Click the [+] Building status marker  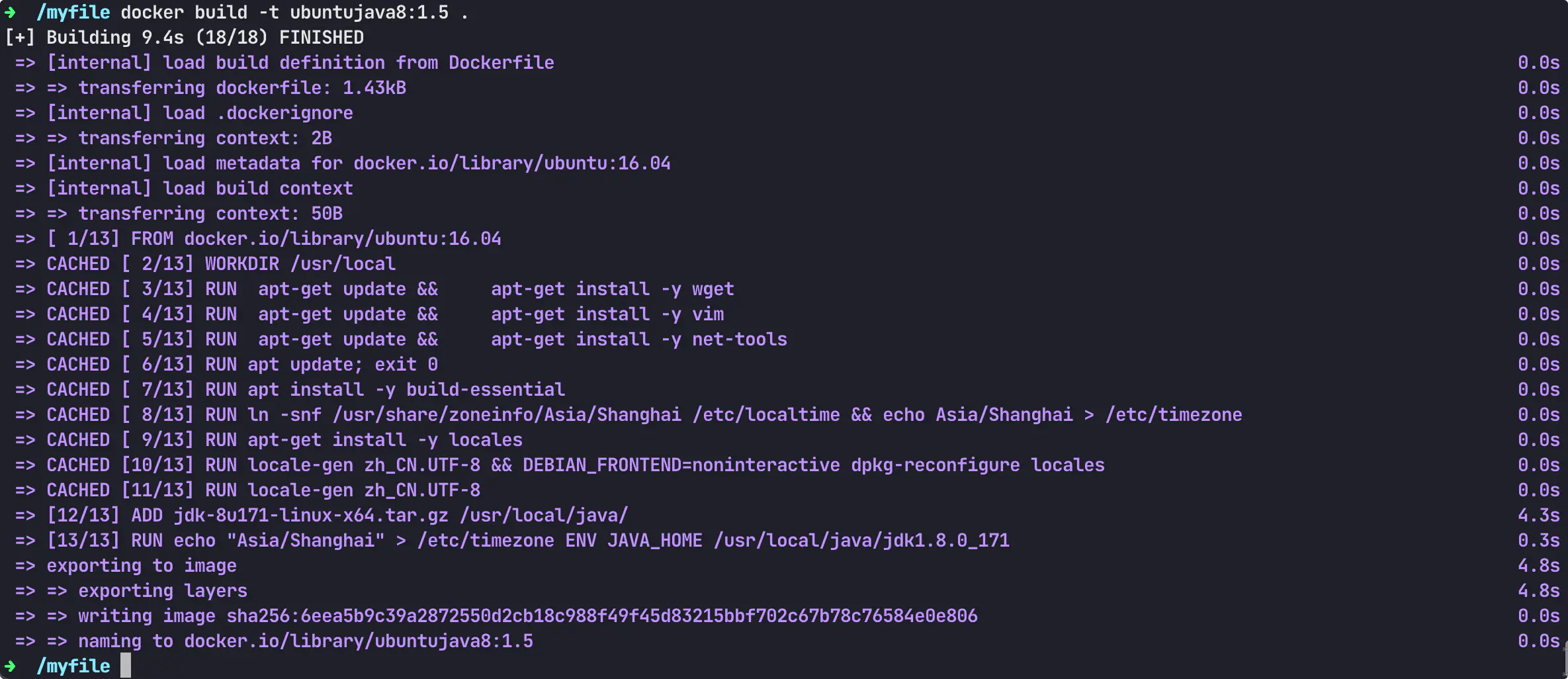19,38
